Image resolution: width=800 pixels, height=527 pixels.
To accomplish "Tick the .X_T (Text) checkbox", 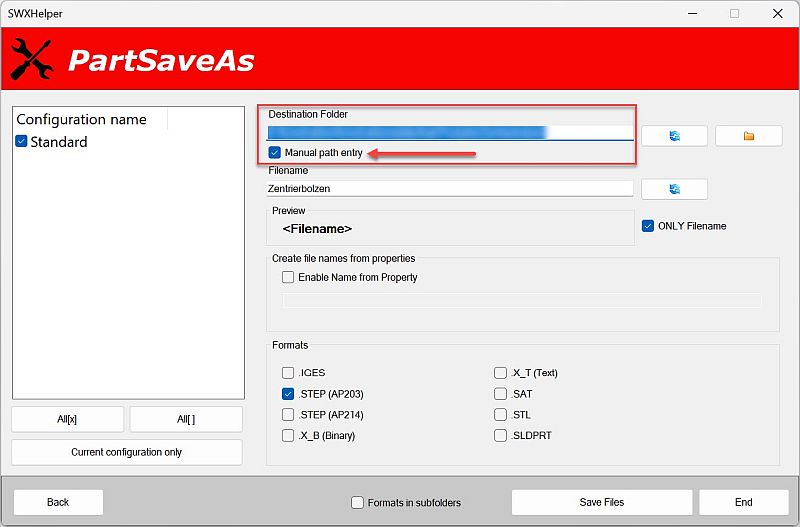I will pyautogui.click(x=500, y=373).
